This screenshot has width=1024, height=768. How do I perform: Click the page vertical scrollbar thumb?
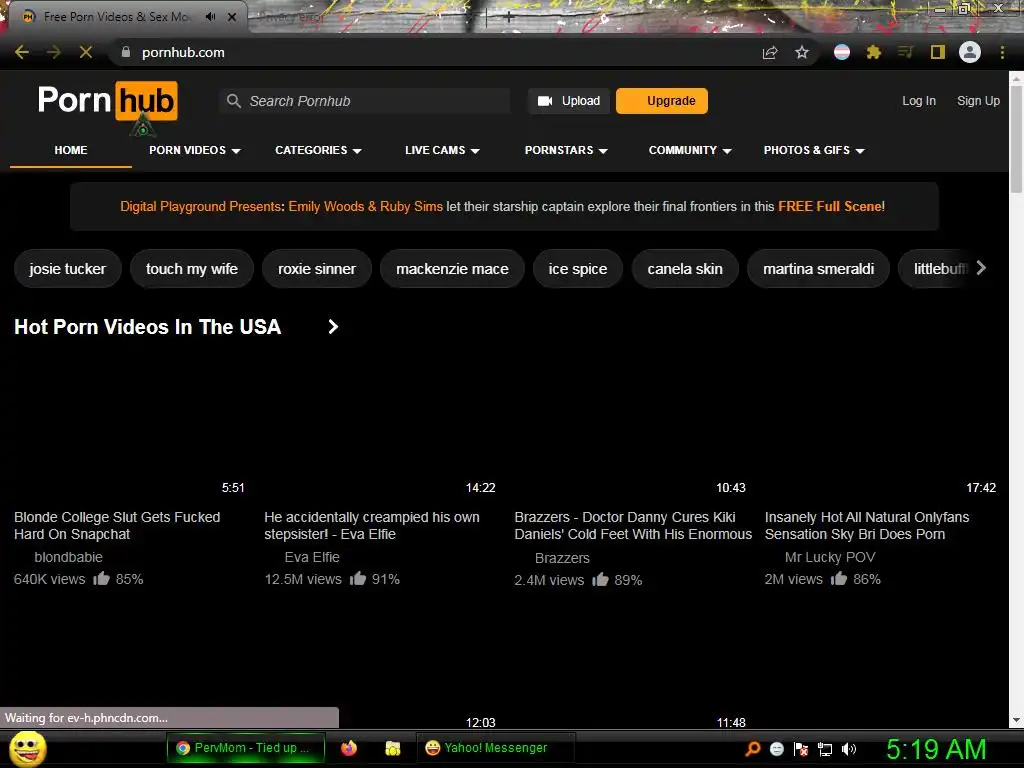pyautogui.click(x=1016, y=139)
